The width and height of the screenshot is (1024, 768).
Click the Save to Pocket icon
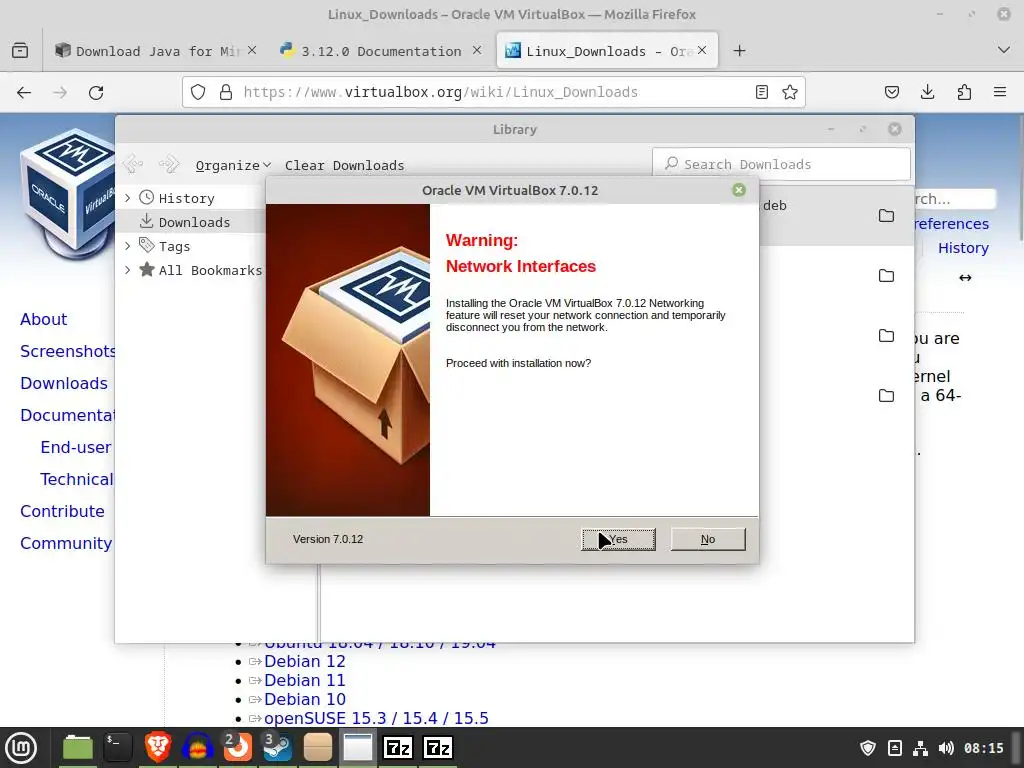pos(891,92)
